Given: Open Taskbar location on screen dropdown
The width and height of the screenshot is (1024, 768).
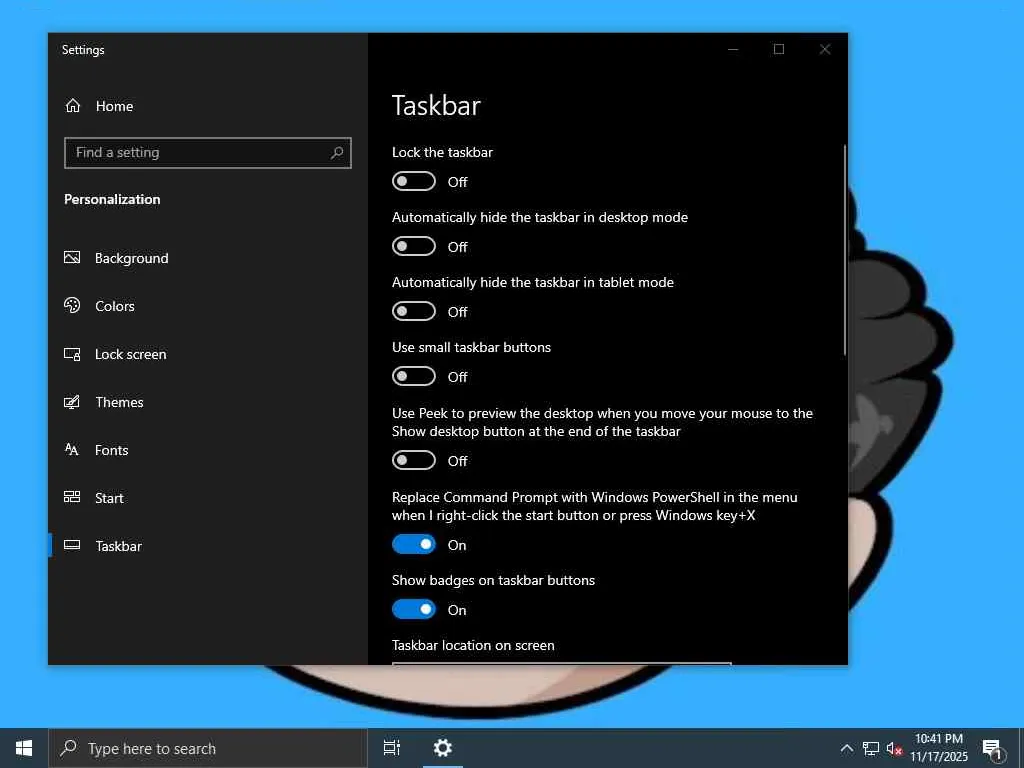Looking at the screenshot, I should point(562,664).
